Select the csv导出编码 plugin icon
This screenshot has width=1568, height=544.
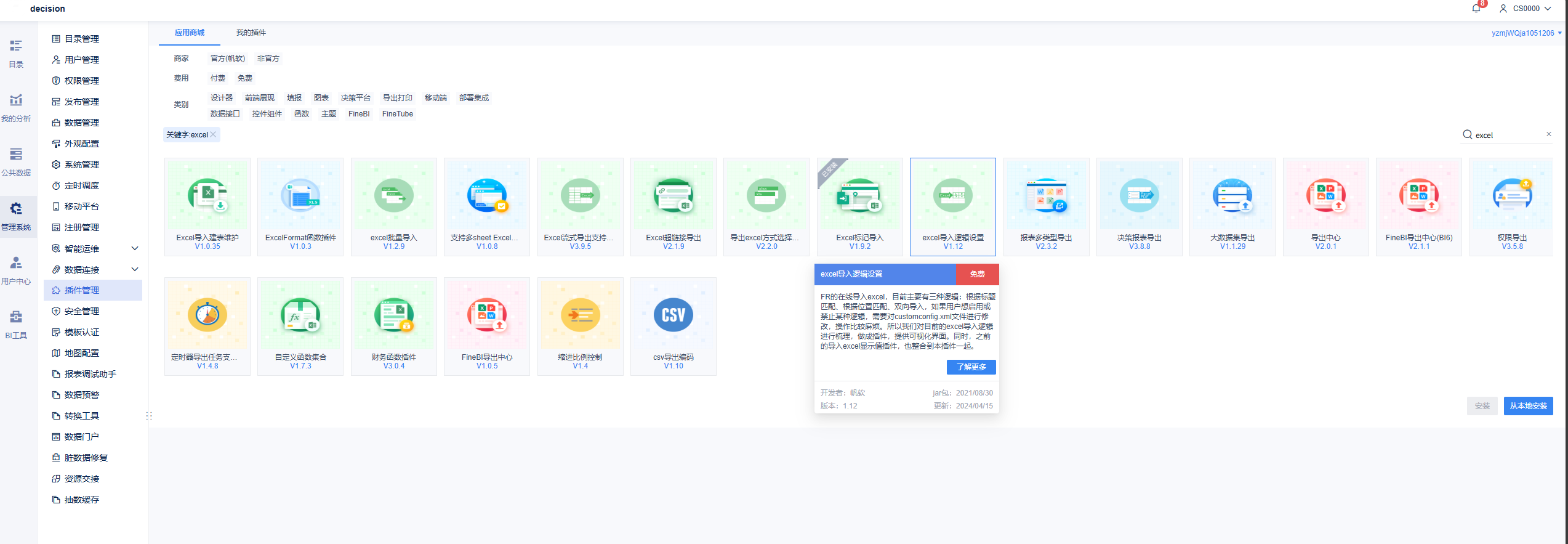click(x=673, y=315)
